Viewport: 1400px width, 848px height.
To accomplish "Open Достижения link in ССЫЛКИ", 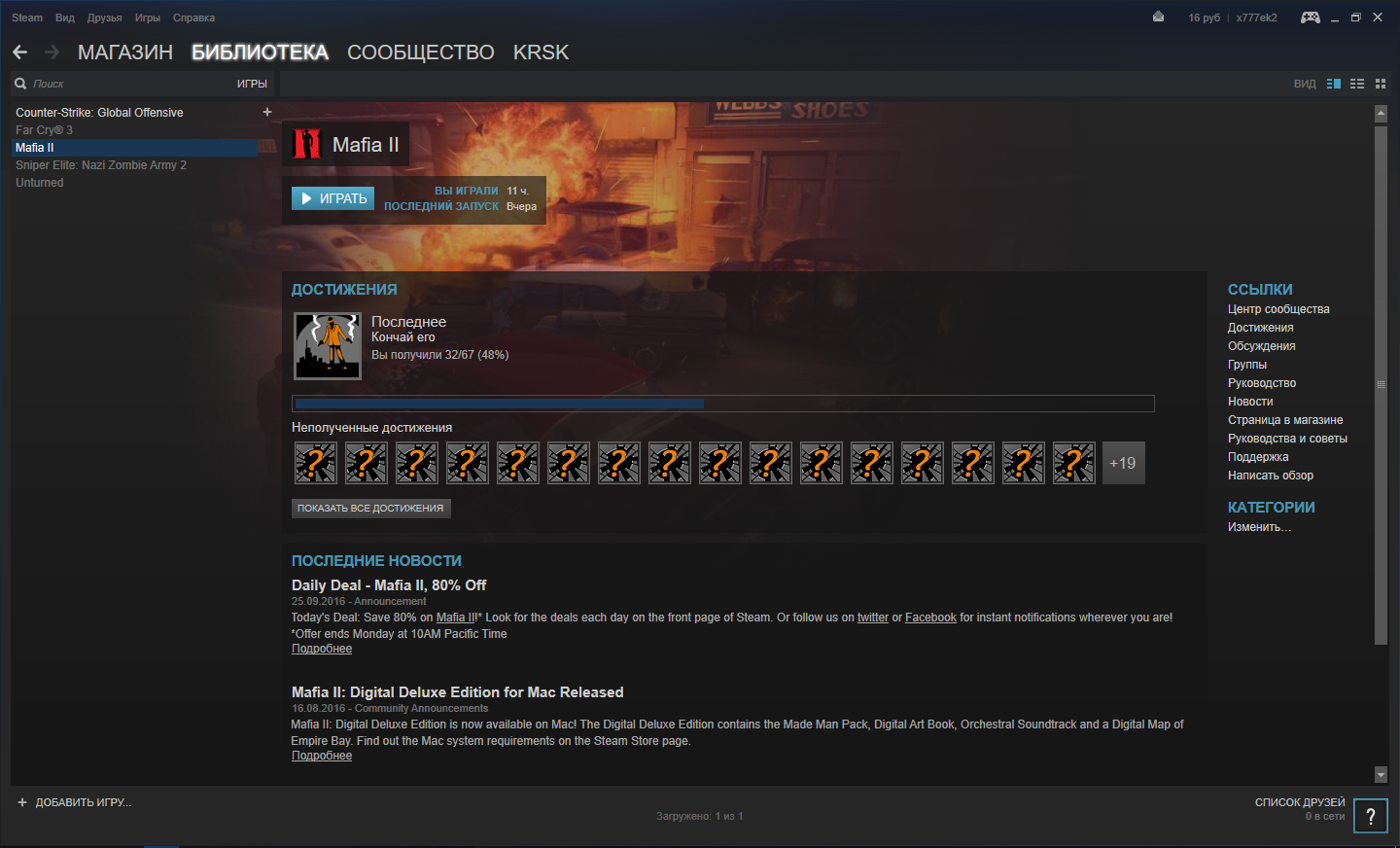I will pyautogui.click(x=1260, y=328).
